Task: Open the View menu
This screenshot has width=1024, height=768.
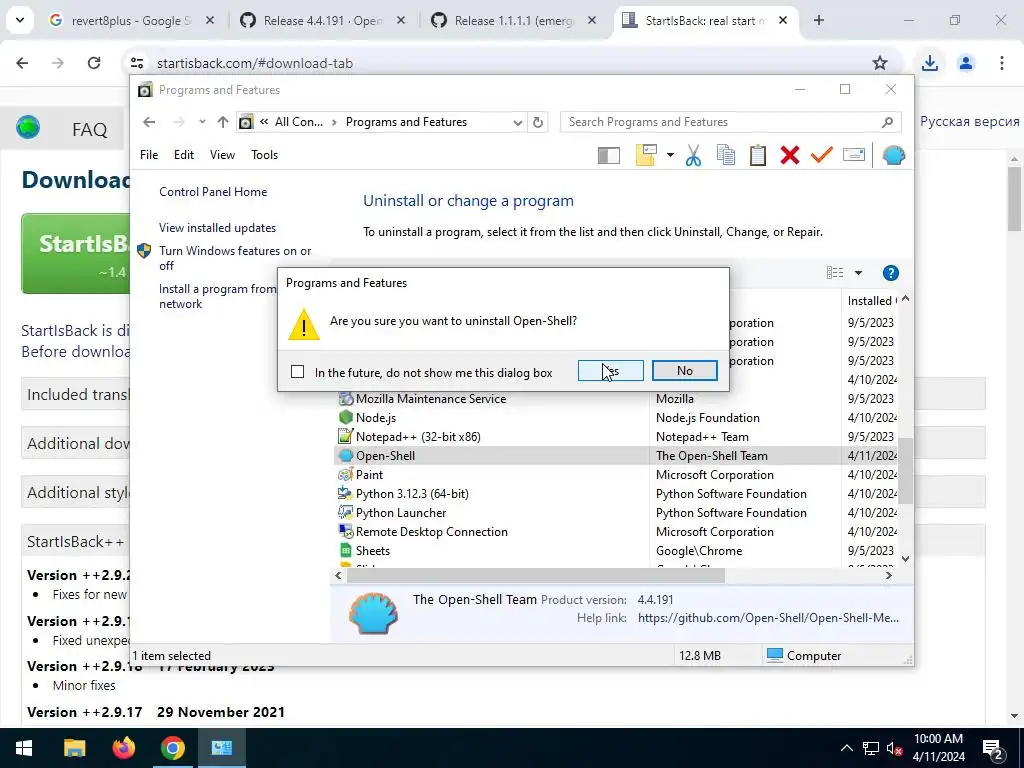Action: coord(222,155)
